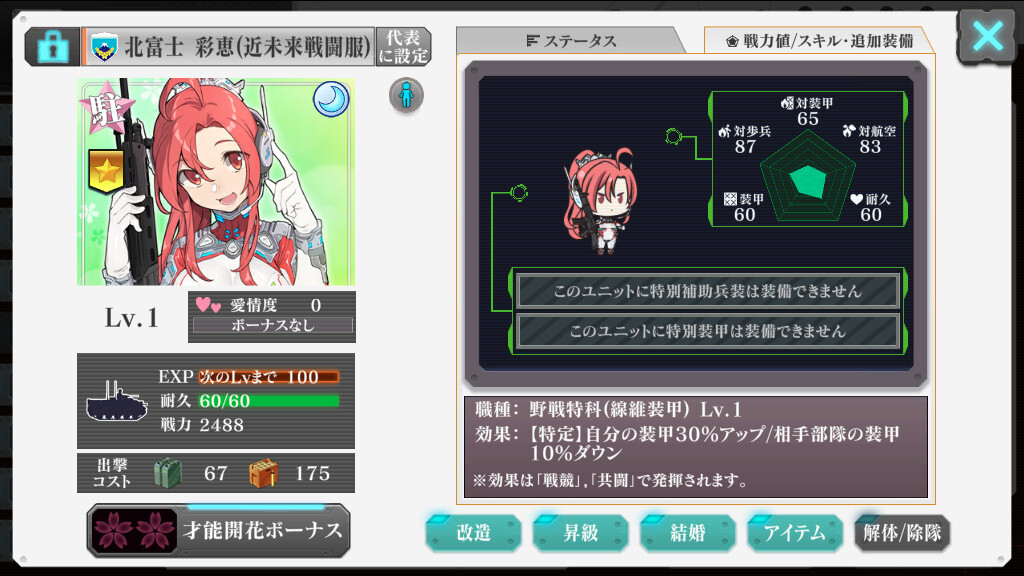Click the green 耐久 60/60 bar

point(268,400)
